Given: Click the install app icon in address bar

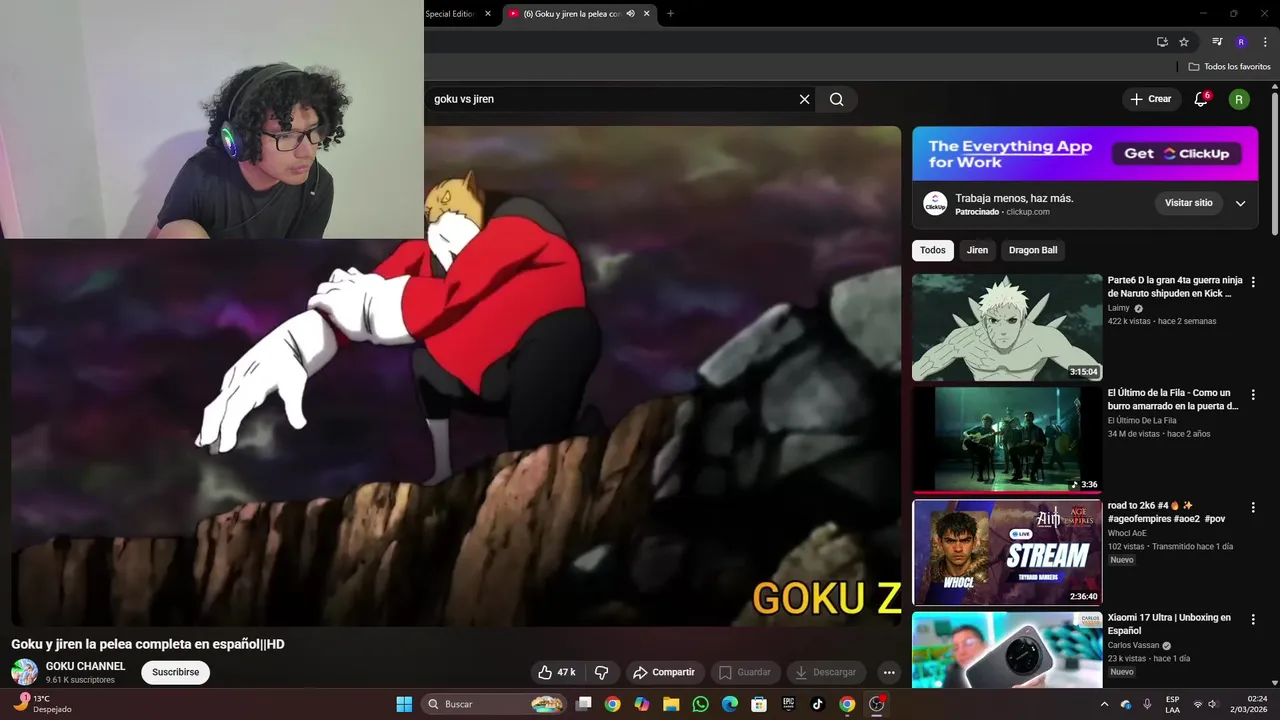Looking at the screenshot, I should point(1162,42).
